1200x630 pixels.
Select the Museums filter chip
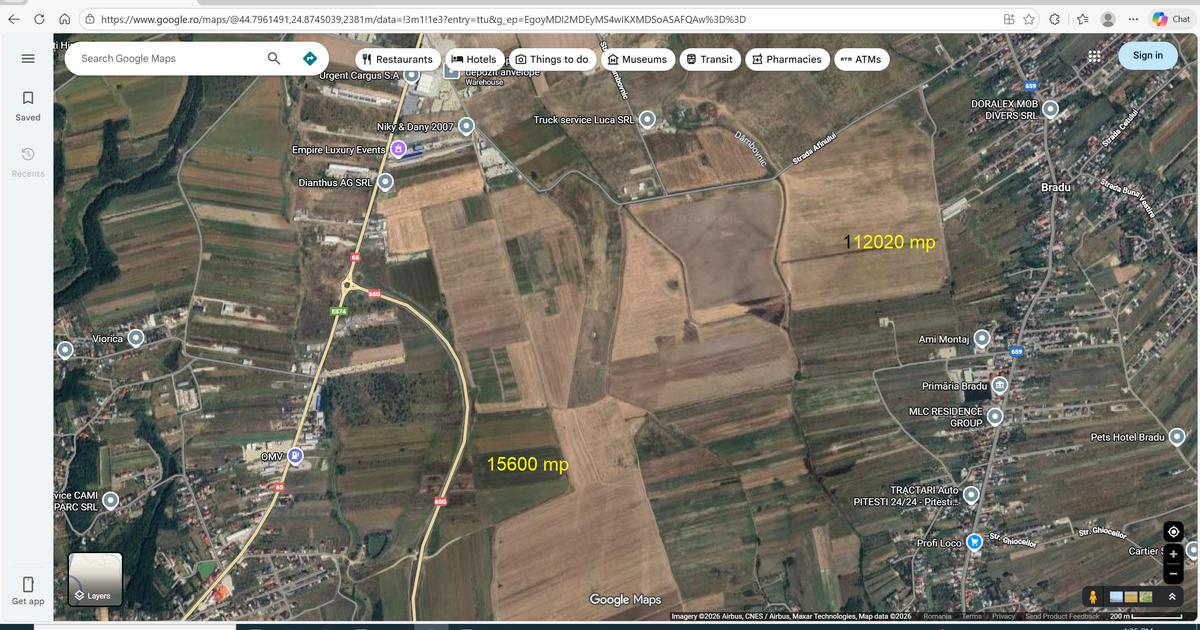click(638, 59)
